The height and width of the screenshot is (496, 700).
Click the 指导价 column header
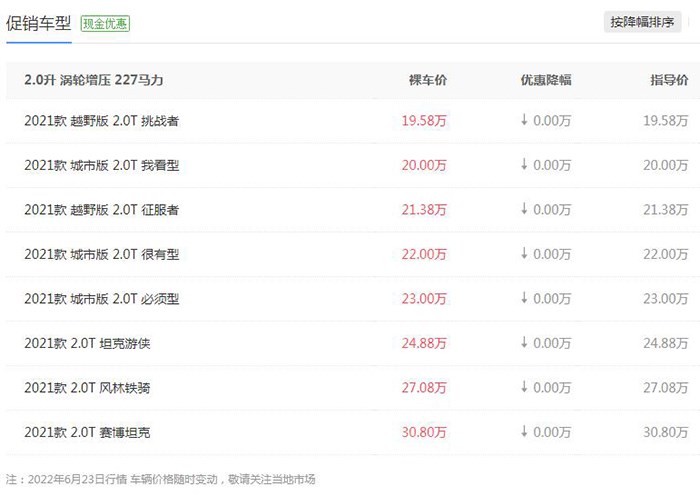point(669,80)
